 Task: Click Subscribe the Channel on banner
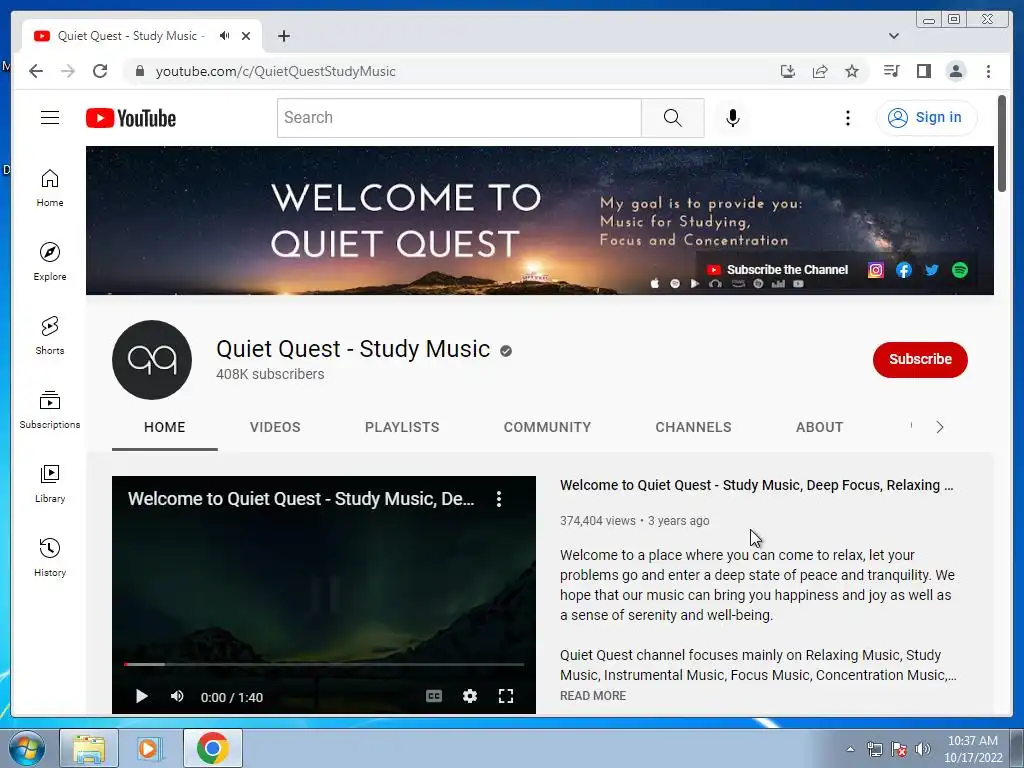779,270
